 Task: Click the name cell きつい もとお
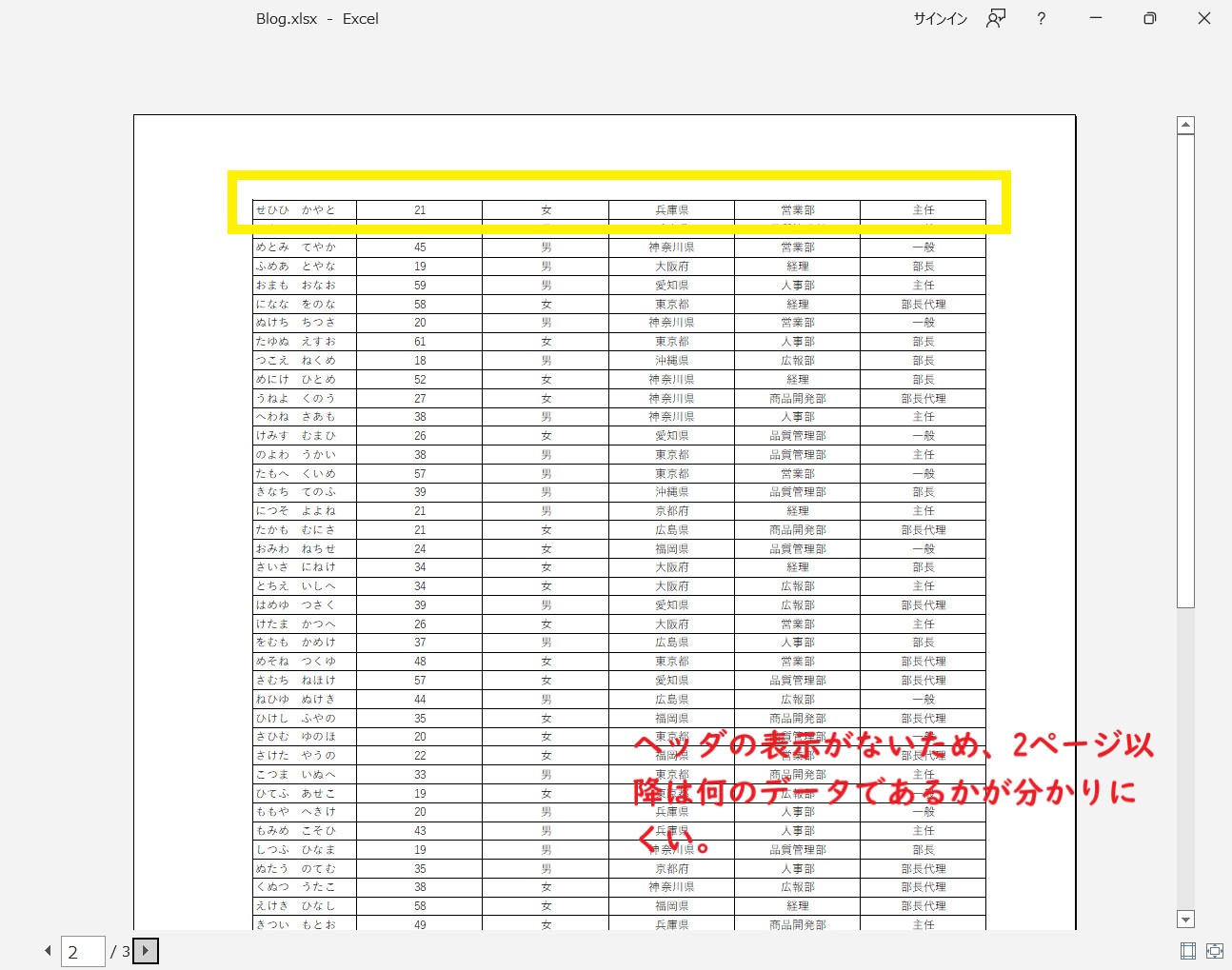point(305,923)
